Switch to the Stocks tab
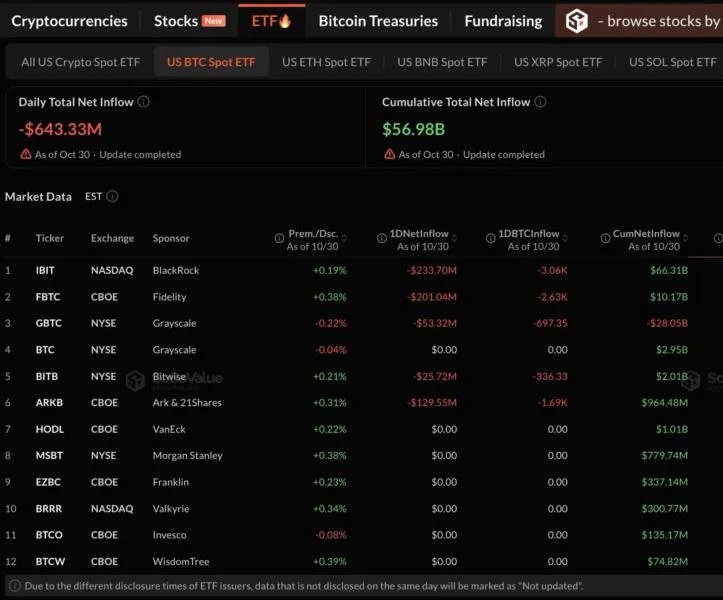Image resolution: width=723 pixels, height=600 pixels. pyautogui.click(x=190, y=21)
